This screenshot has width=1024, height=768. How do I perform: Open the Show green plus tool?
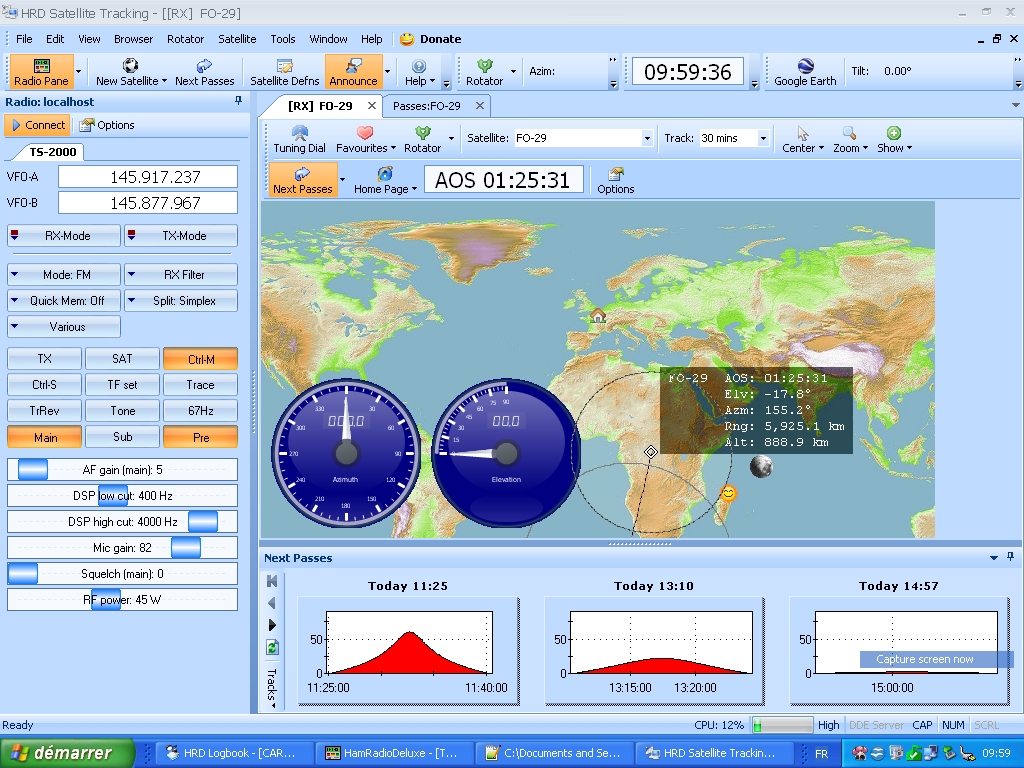point(894,139)
